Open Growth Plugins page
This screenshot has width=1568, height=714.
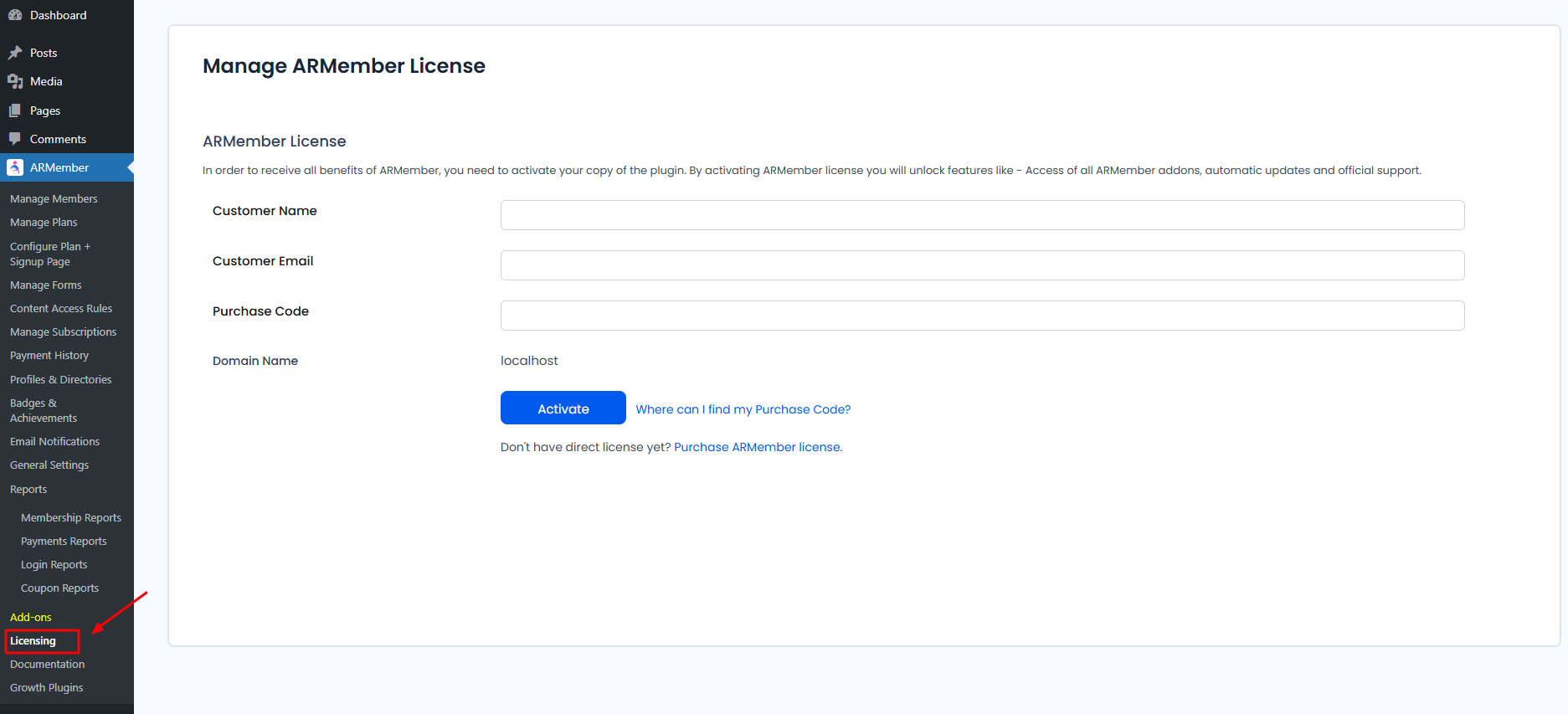pyautogui.click(x=47, y=688)
